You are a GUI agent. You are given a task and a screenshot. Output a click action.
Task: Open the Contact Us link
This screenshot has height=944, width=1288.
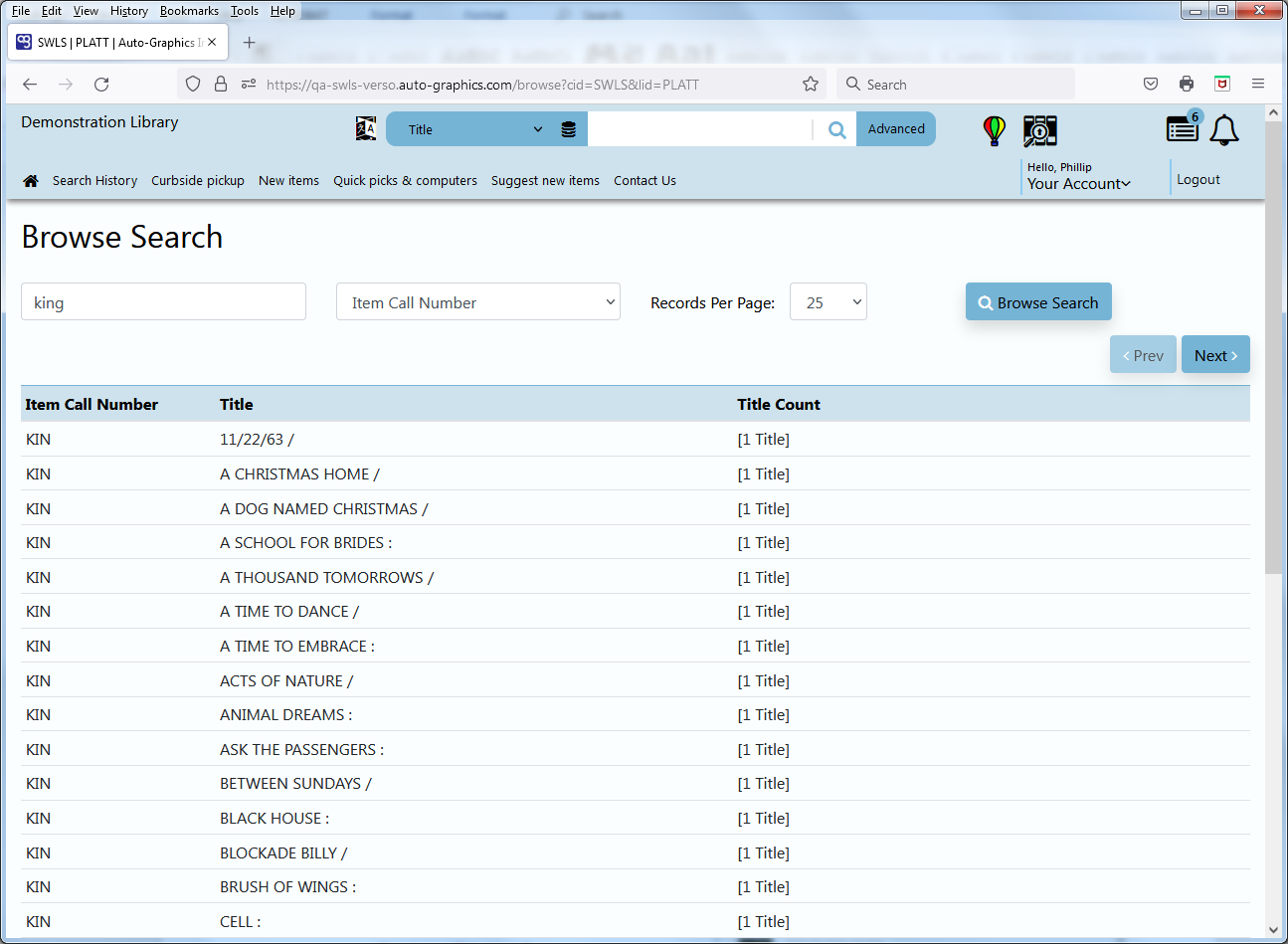pyautogui.click(x=644, y=181)
